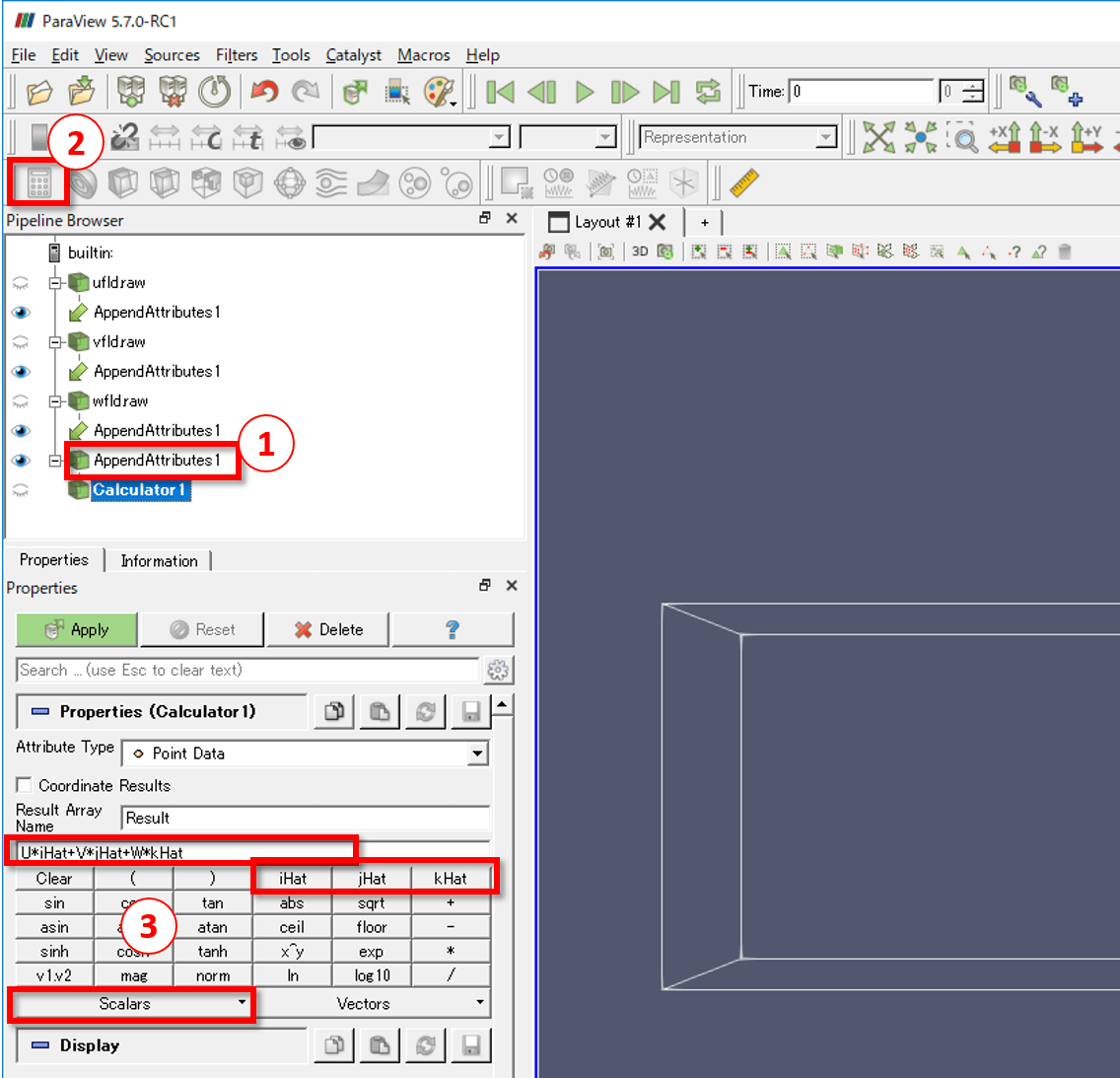This screenshot has width=1120, height=1078.
Task: Select the Layout #1 tab
Action: (607, 222)
